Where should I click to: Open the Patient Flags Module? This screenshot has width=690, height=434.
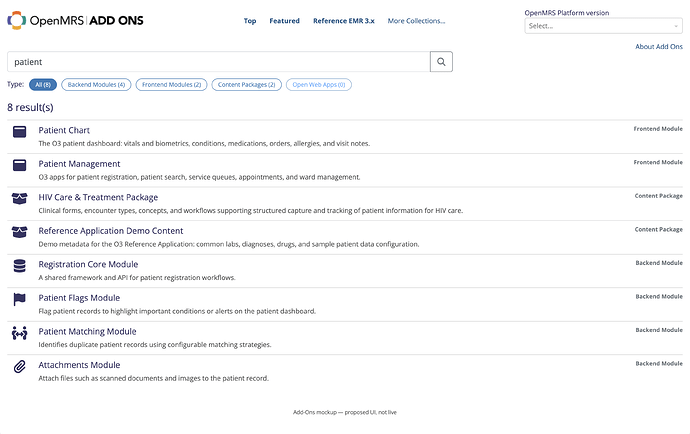pos(79,298)
